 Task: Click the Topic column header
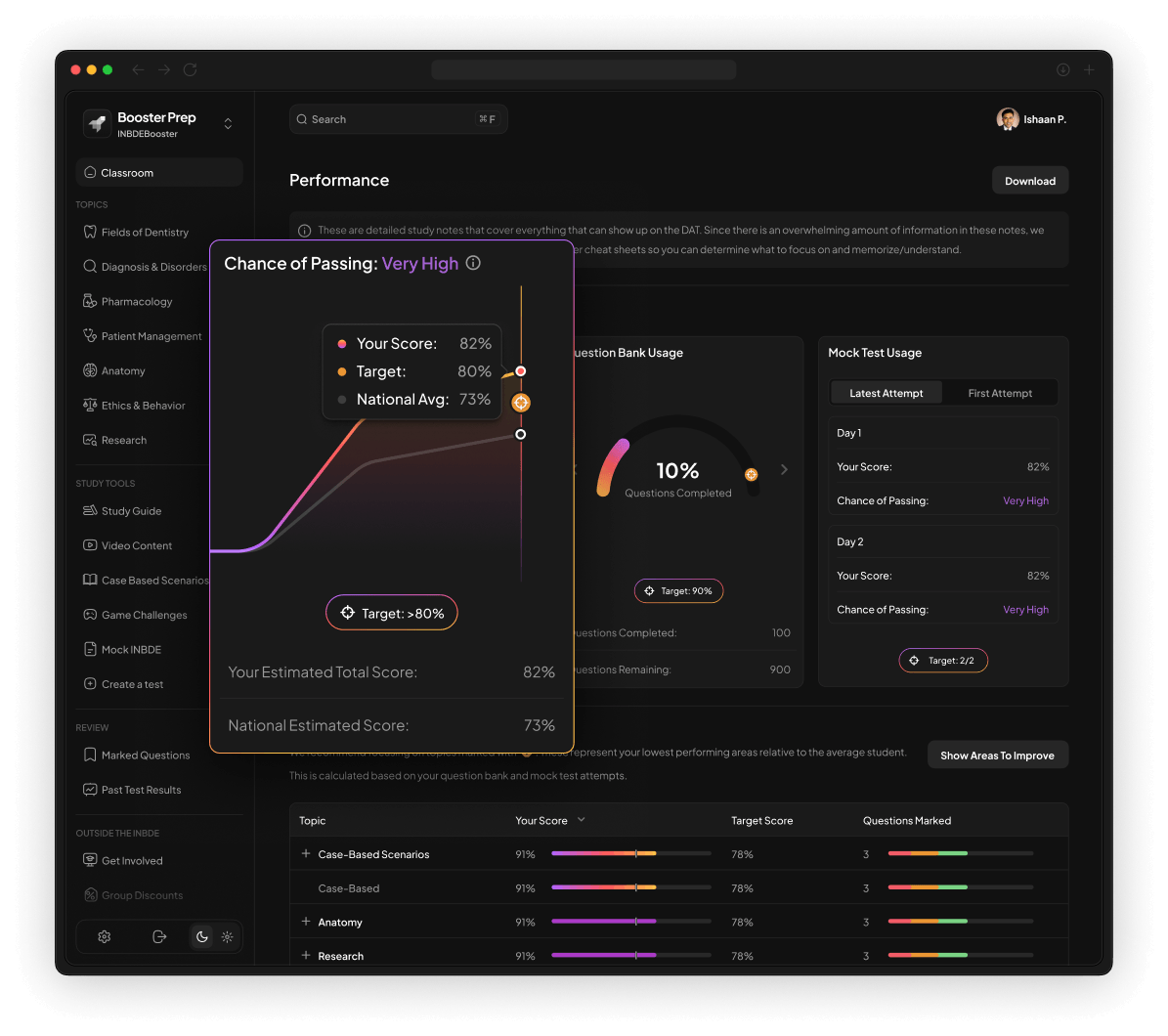[312, 820]
